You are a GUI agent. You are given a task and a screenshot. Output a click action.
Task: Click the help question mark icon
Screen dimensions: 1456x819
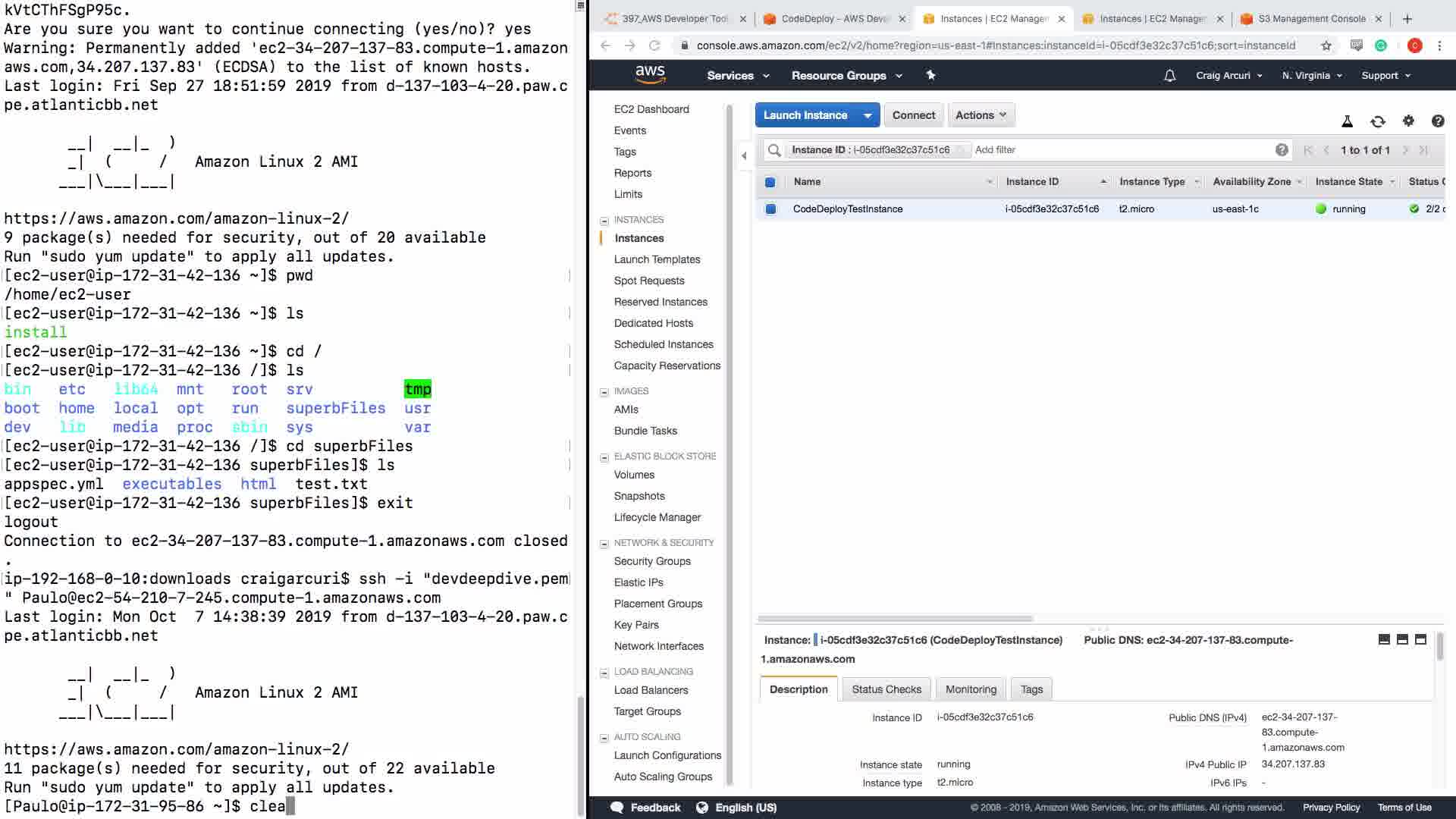pyautogui.click(x=1437, y=121)
